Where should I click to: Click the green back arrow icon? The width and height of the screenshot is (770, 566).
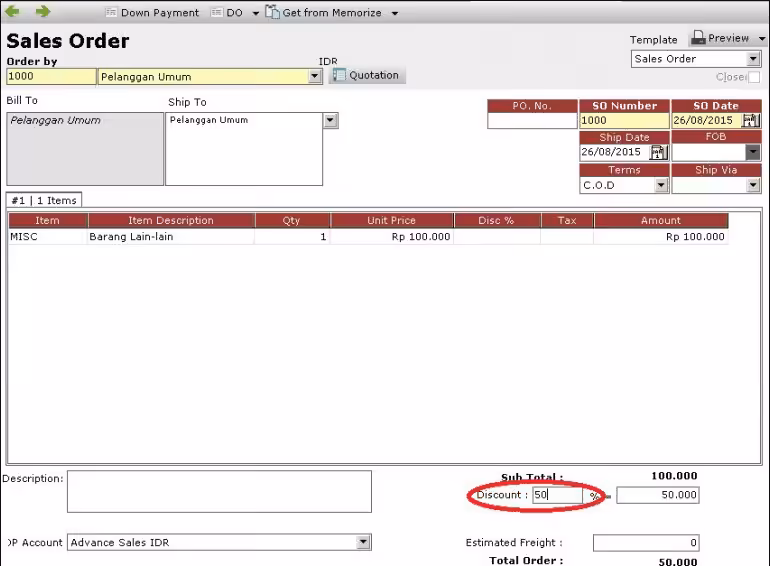click(12, 11)
